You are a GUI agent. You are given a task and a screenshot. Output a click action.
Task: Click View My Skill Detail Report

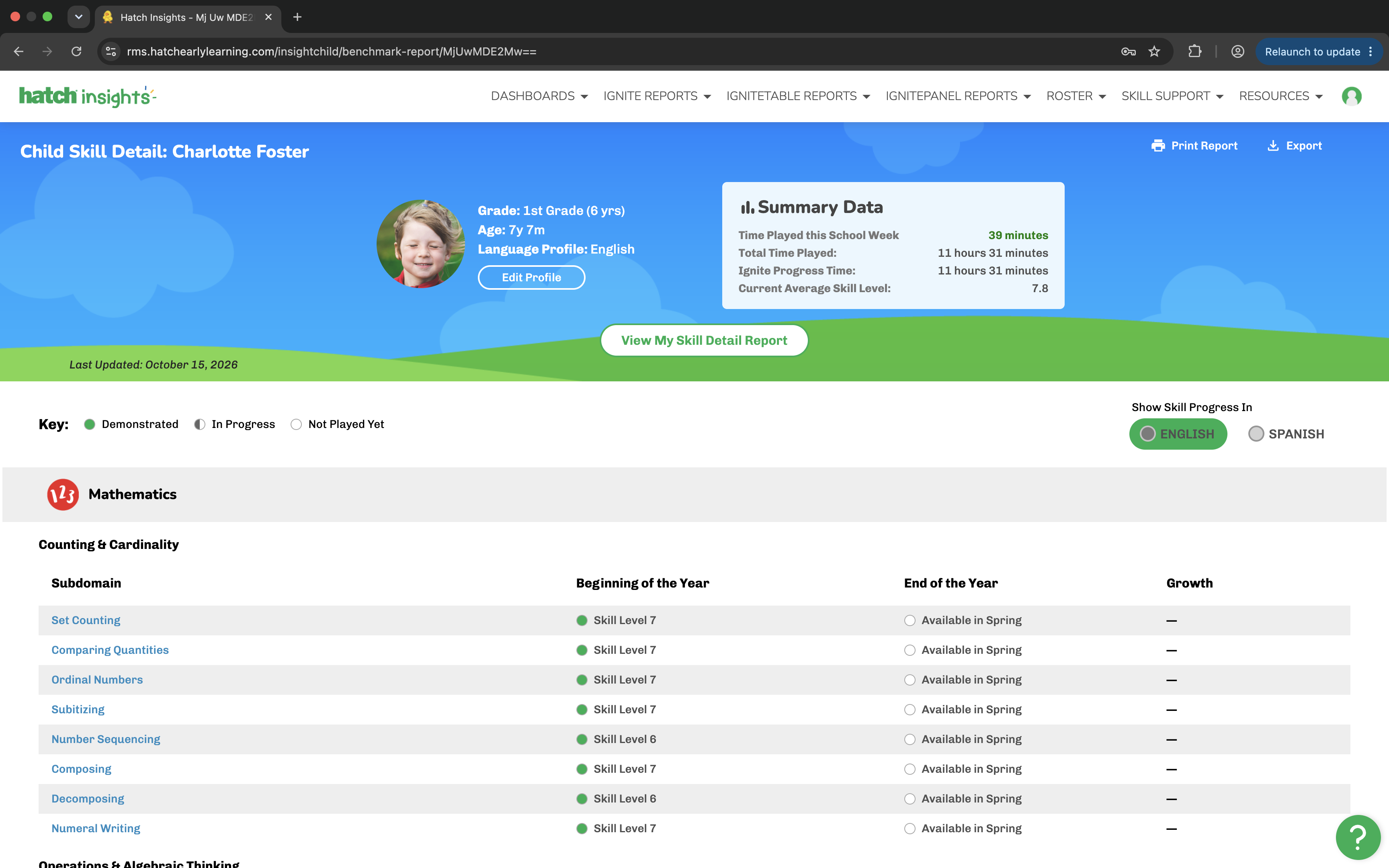(704, 340)
